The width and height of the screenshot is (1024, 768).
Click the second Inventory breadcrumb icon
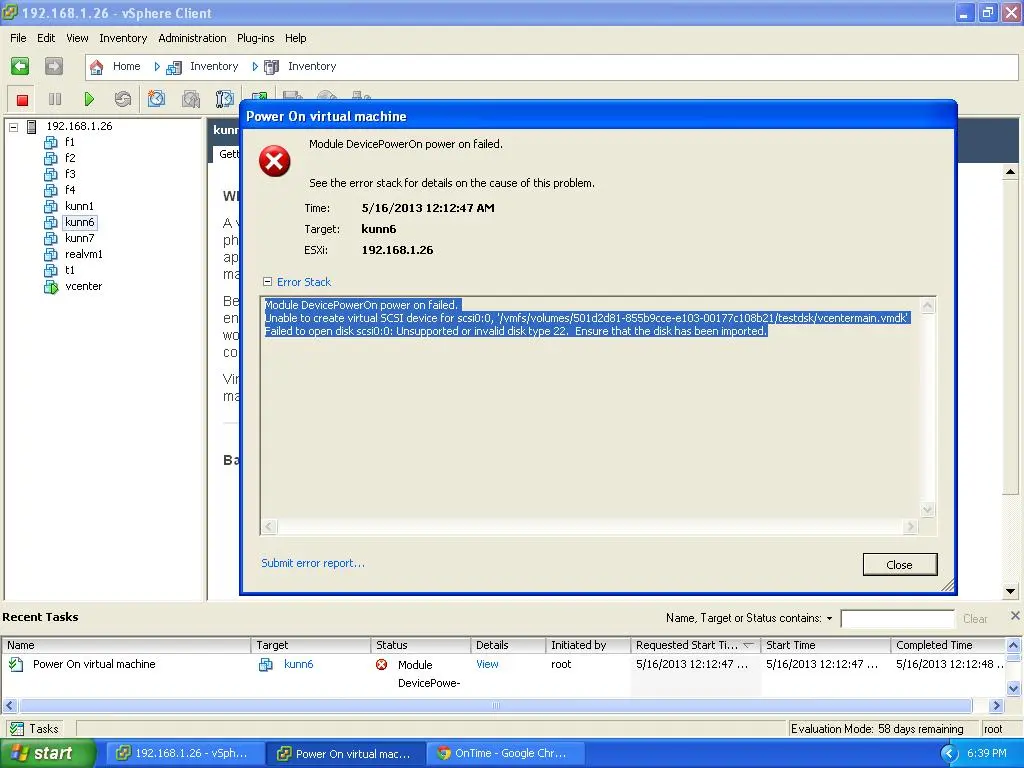pos(272,67)
